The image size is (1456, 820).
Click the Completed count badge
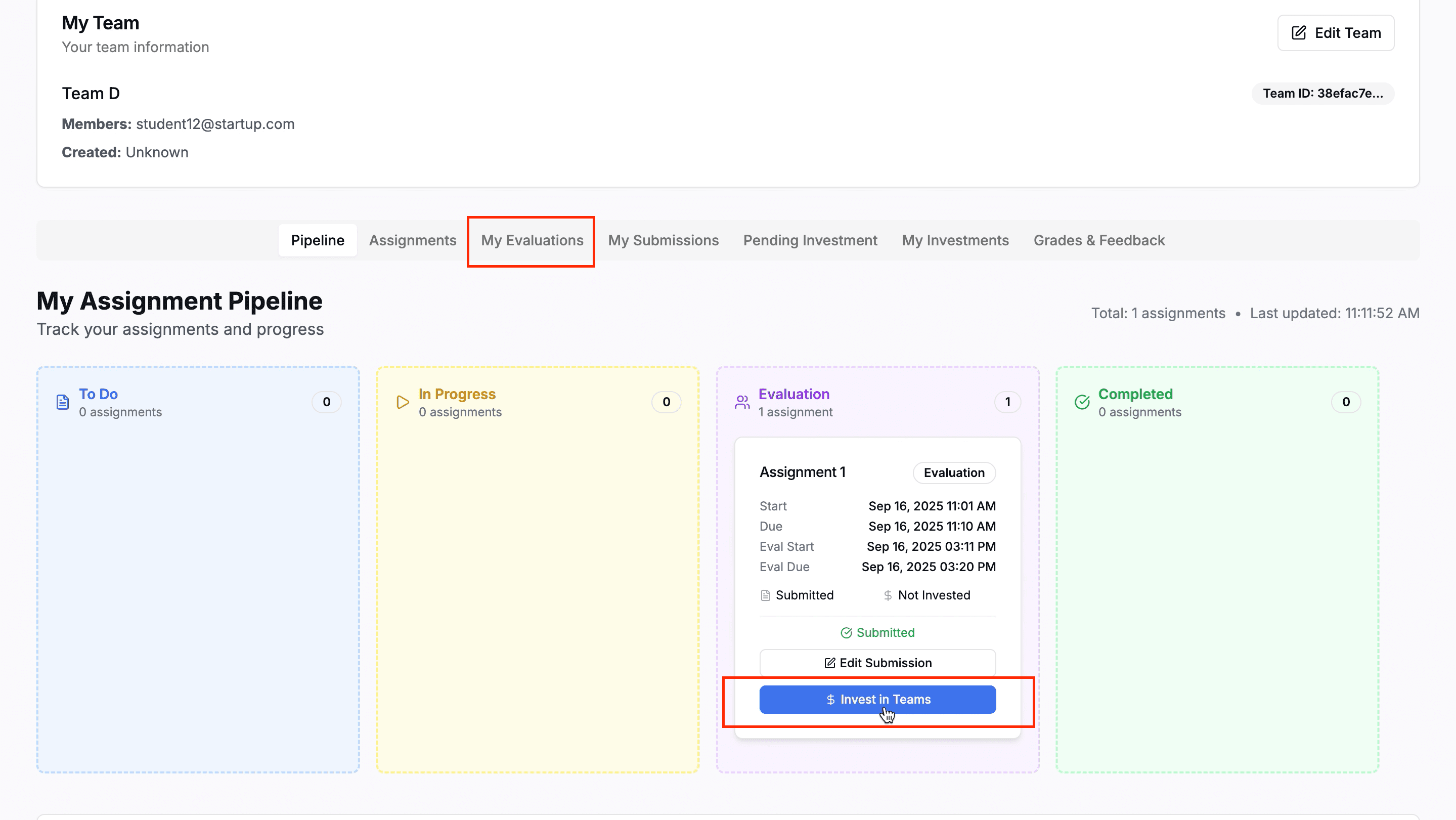pyautogui.click(x=1346, y=402)
